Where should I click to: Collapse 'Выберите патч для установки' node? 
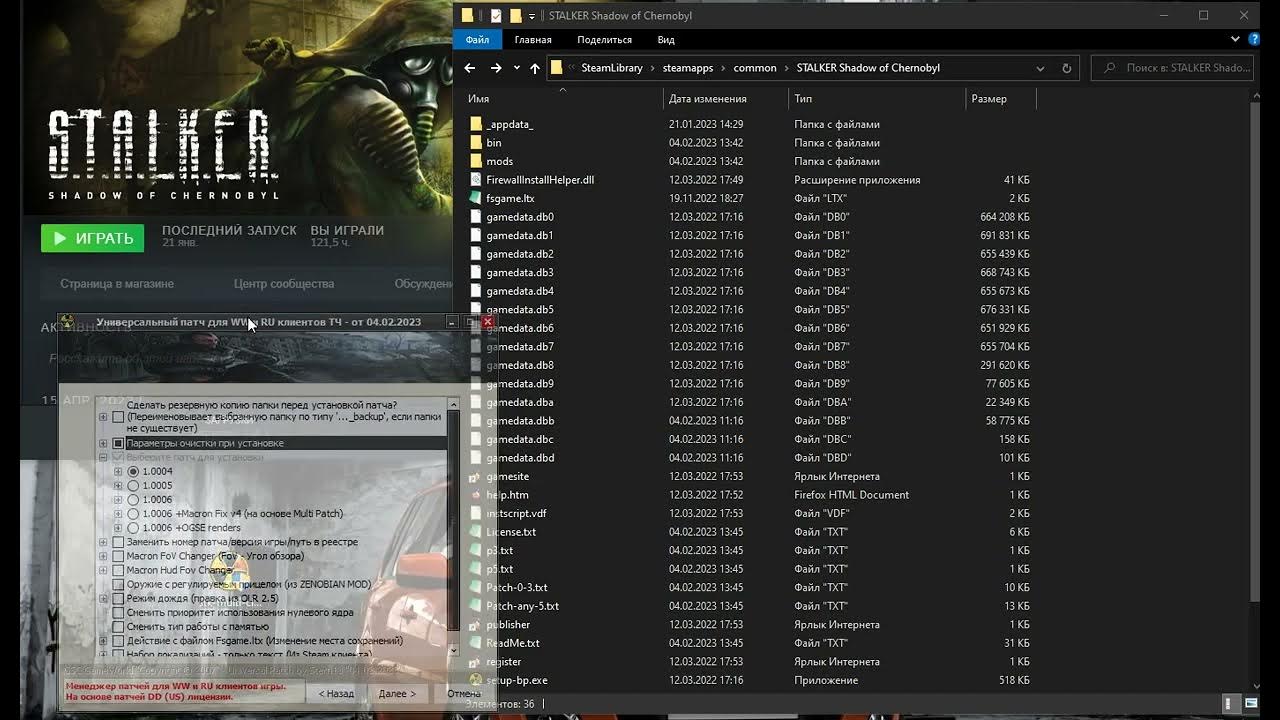click(x=103, y=457)
